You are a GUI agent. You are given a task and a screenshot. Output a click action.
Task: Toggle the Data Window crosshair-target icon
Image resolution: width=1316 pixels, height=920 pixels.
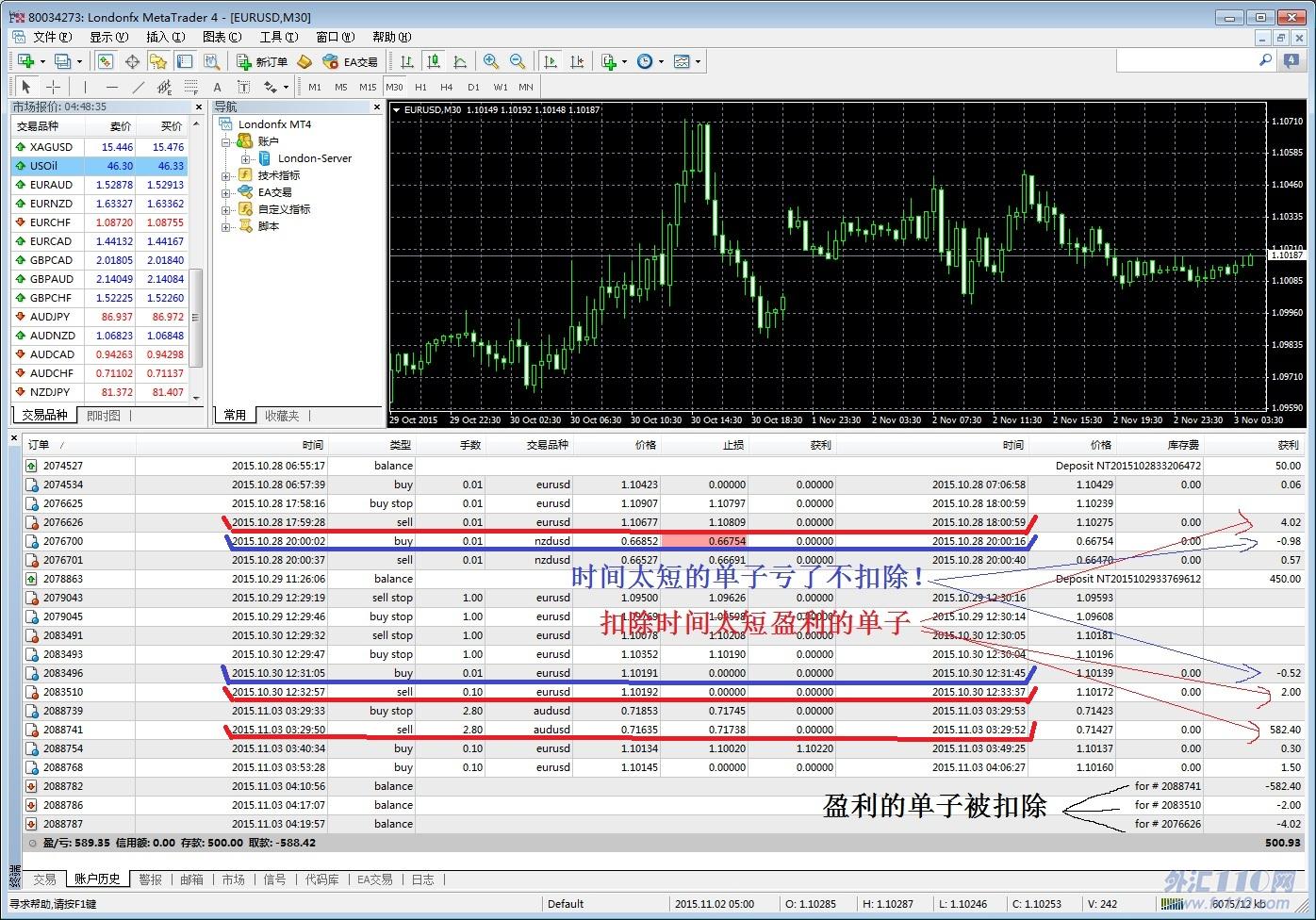pos(132,61)
